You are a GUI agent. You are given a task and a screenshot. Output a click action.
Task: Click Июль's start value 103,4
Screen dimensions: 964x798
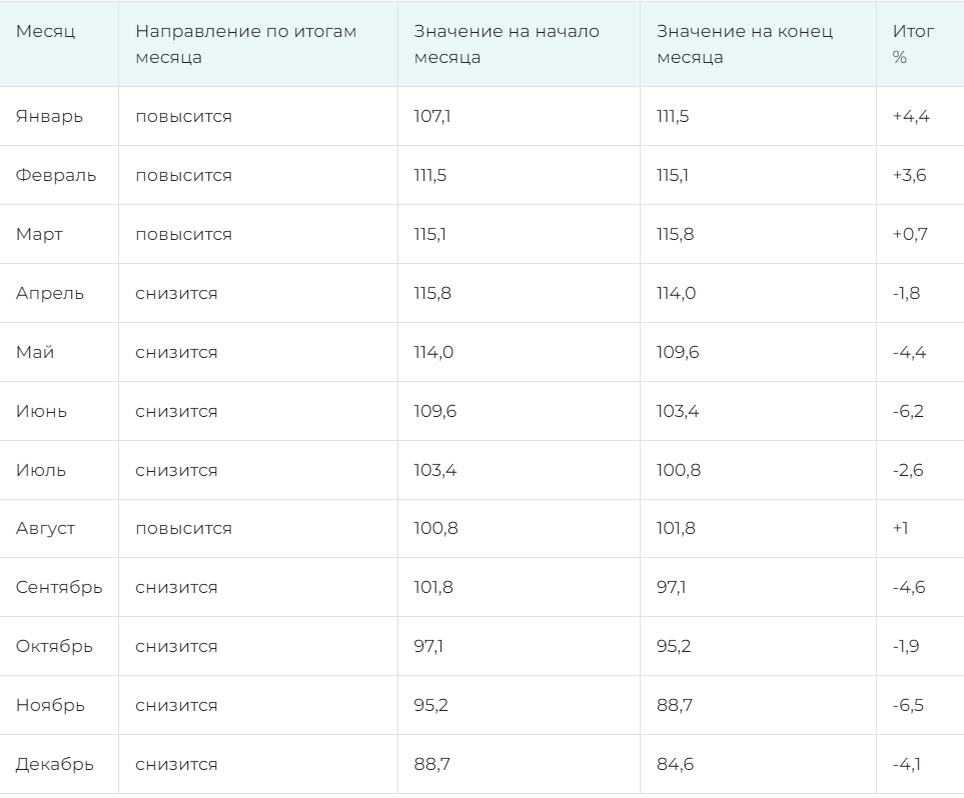click(435, 470)
